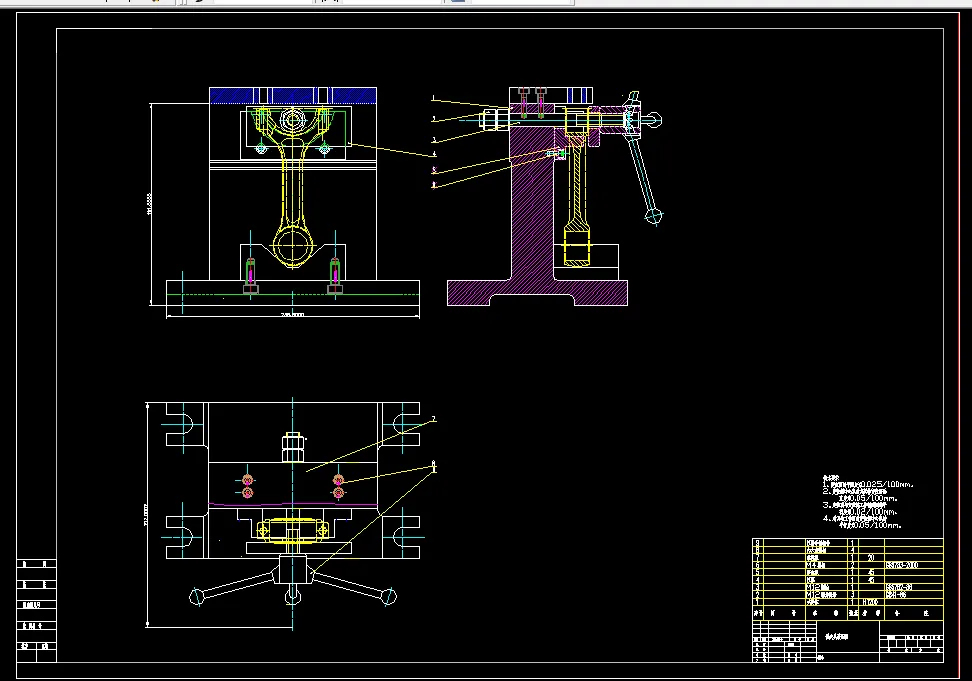Pick the left magenta bolt in front view base
Screen dimensions: 972x681
(x=250, y=276)
